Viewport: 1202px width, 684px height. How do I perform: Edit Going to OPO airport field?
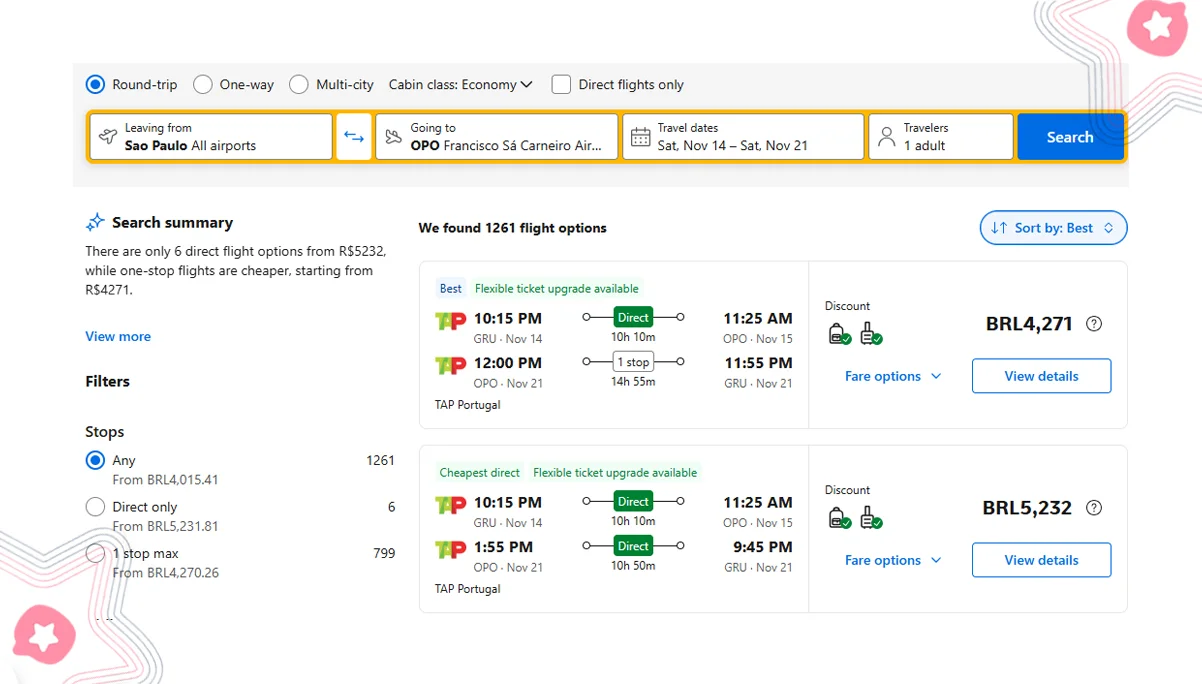pyautogui.click(x=497, y=137)
